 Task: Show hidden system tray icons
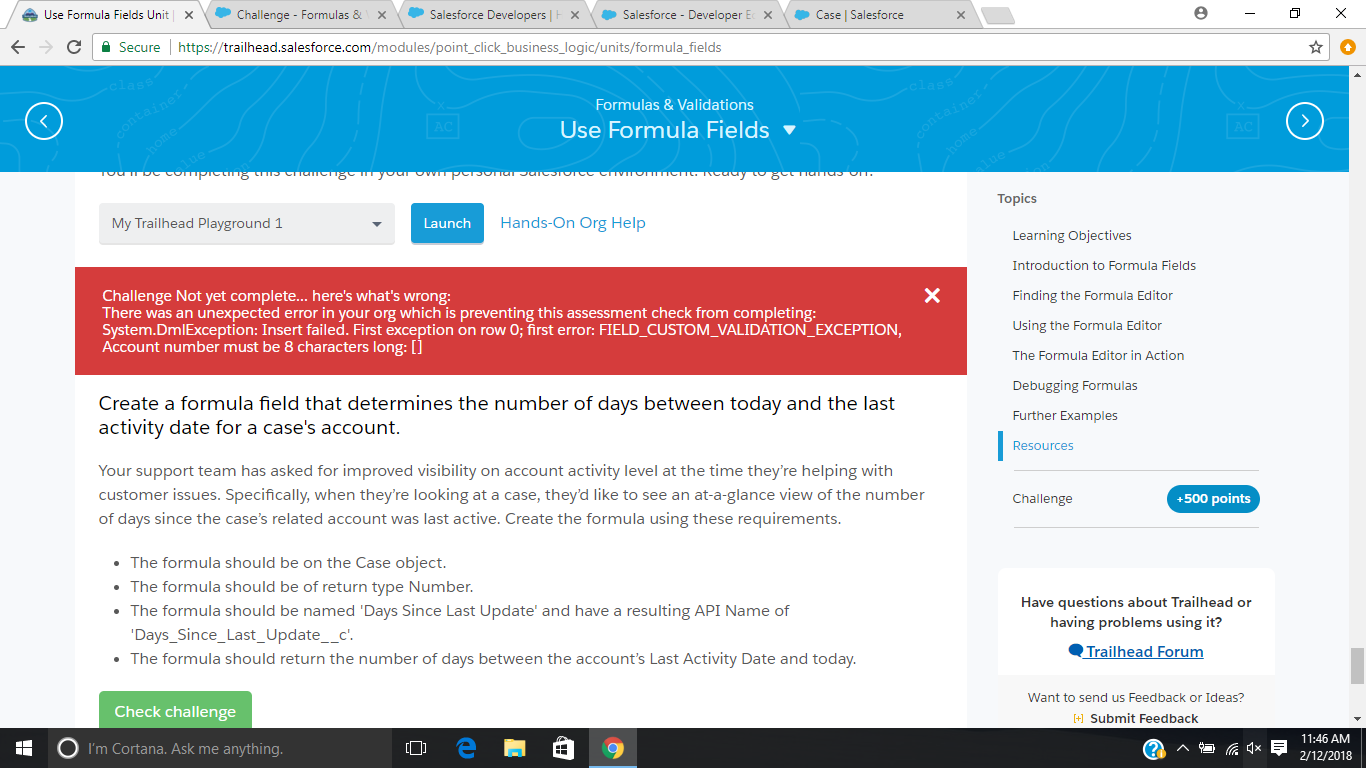1182,748
